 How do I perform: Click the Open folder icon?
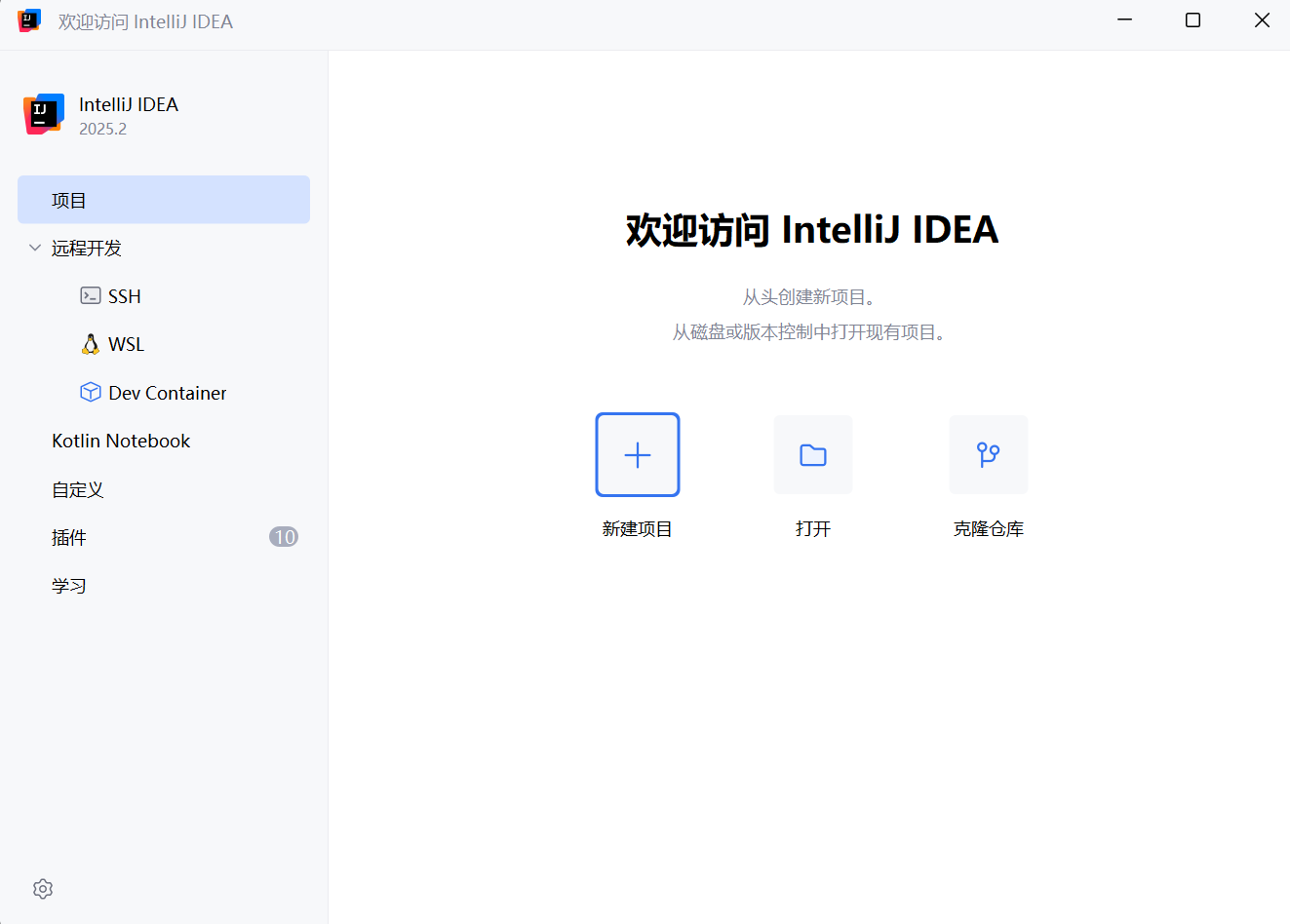(x=813, y=455)
